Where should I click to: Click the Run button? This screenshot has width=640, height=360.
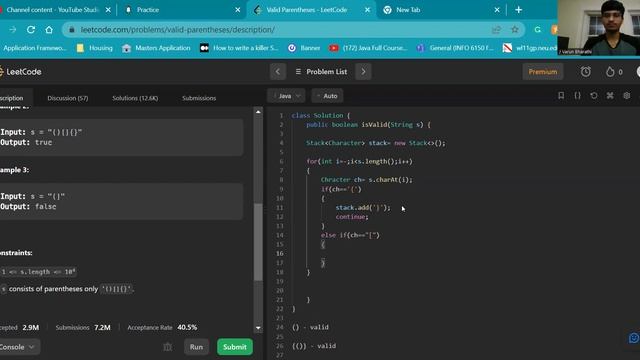pos(196,347)
